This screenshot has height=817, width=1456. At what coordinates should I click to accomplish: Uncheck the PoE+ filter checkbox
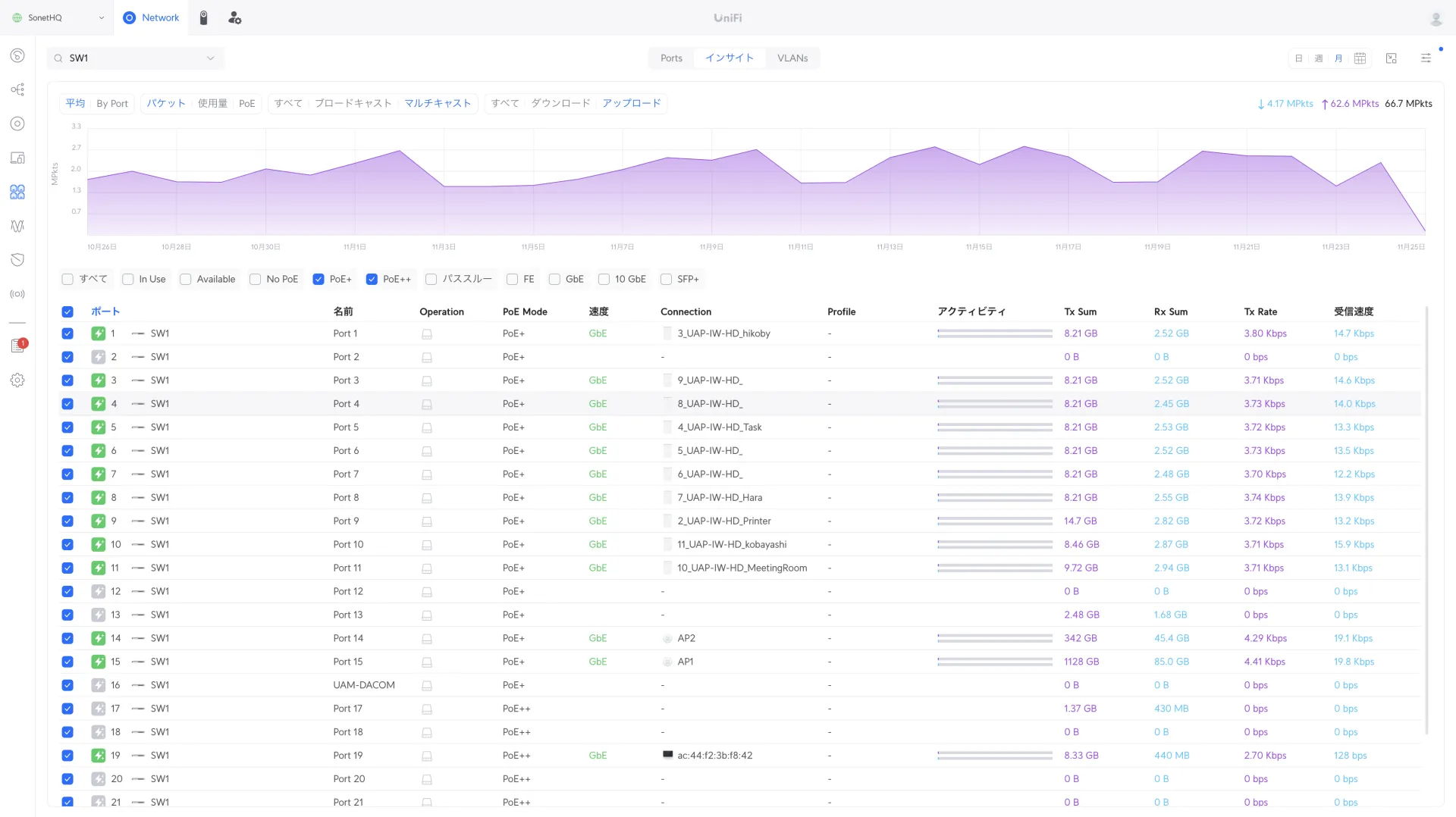click(318, 279)
